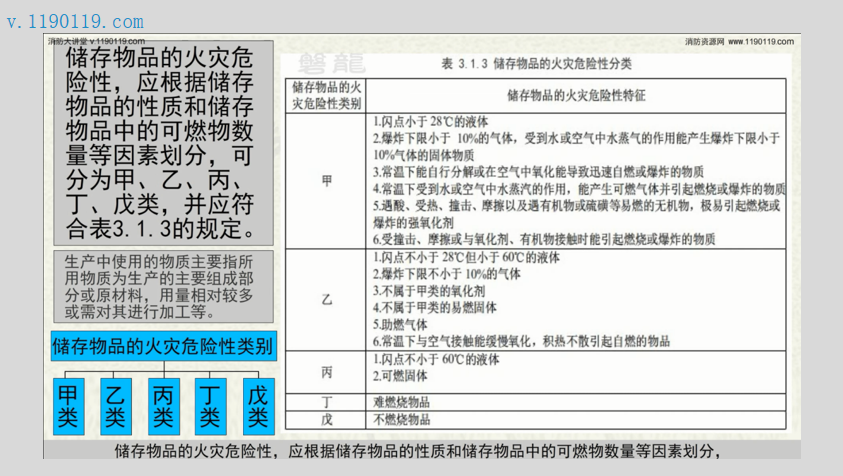
Task: Click the line 2.爆炸下限小于 10%的气体
Action: pos(576,147)
